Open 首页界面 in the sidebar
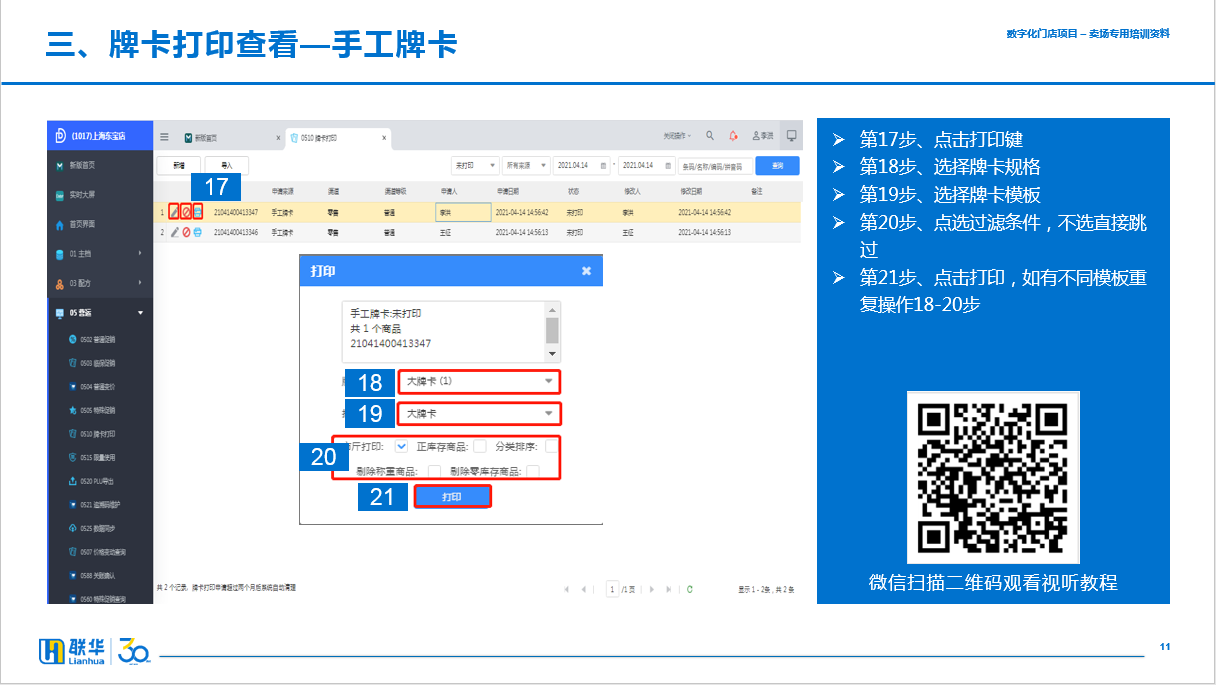The height and width of the screenshot is (685, 1216). pyautogui.click(x=100, y=225)
